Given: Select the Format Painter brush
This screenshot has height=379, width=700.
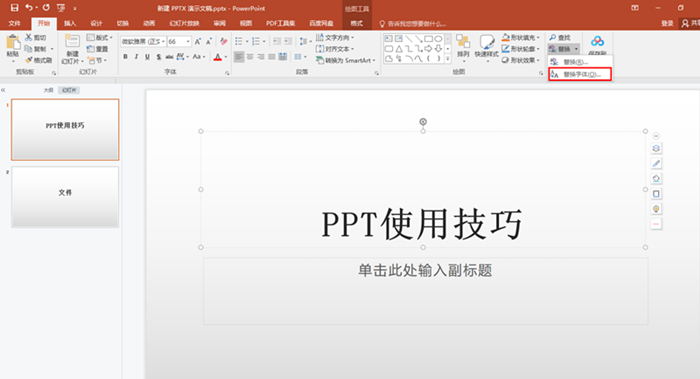Looking at the screenshot, I should pyautogui.click(x=29, y=60).
